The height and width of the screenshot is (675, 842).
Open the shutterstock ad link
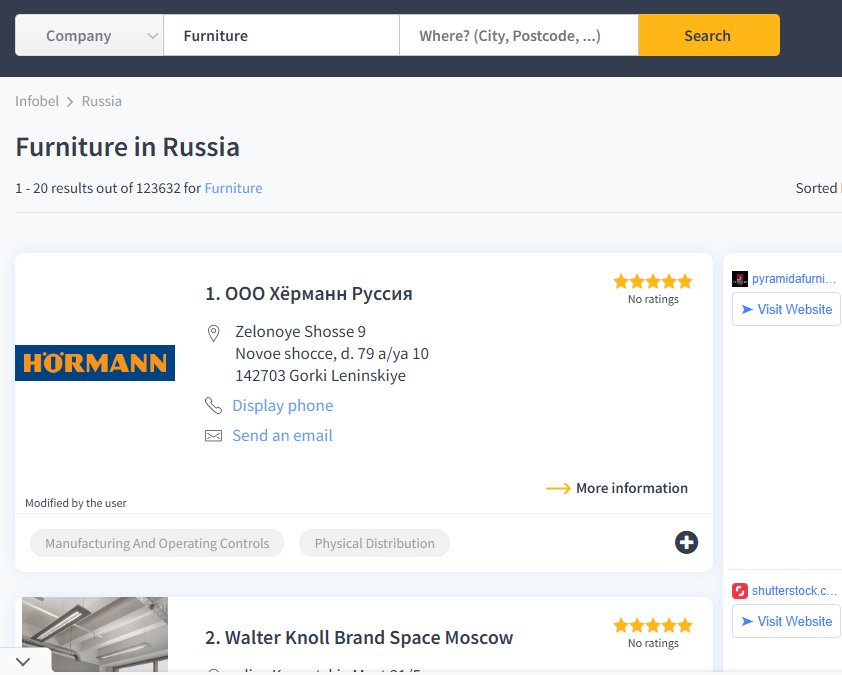pos(794,591)
